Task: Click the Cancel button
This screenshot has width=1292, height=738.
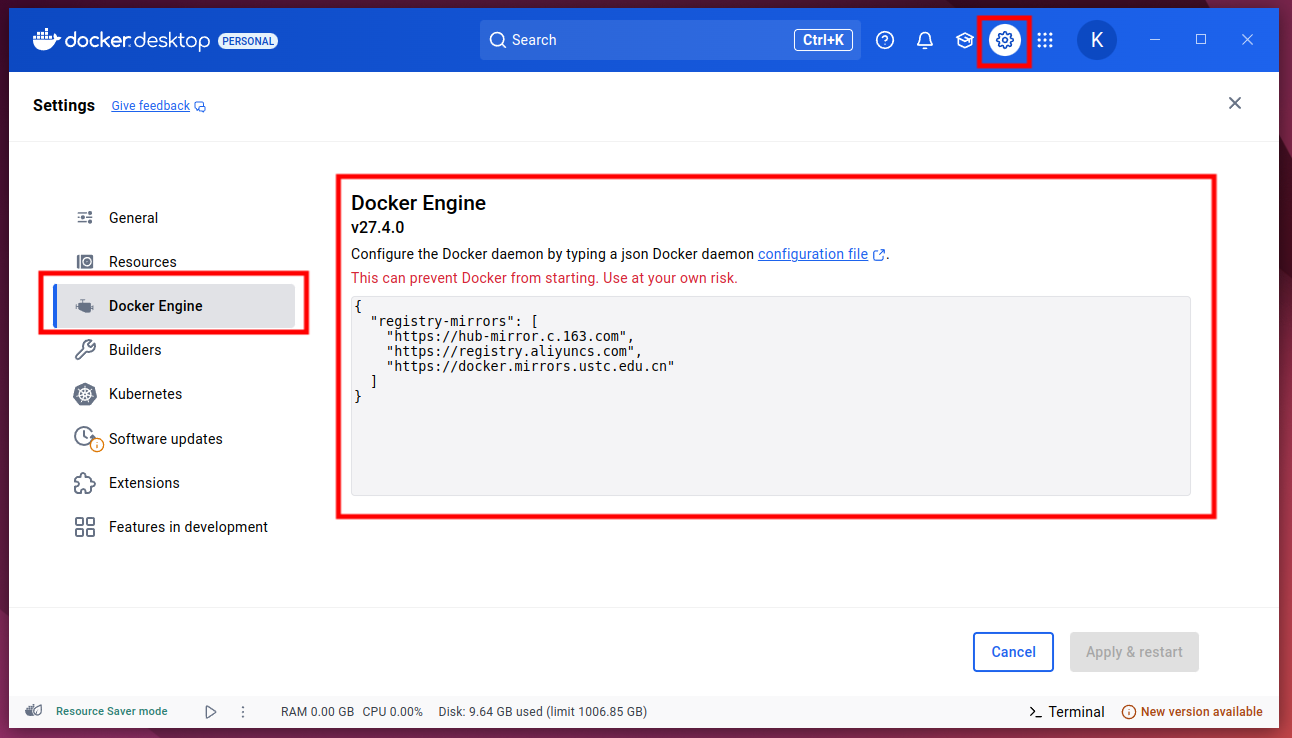Action: click(1013, 652)
